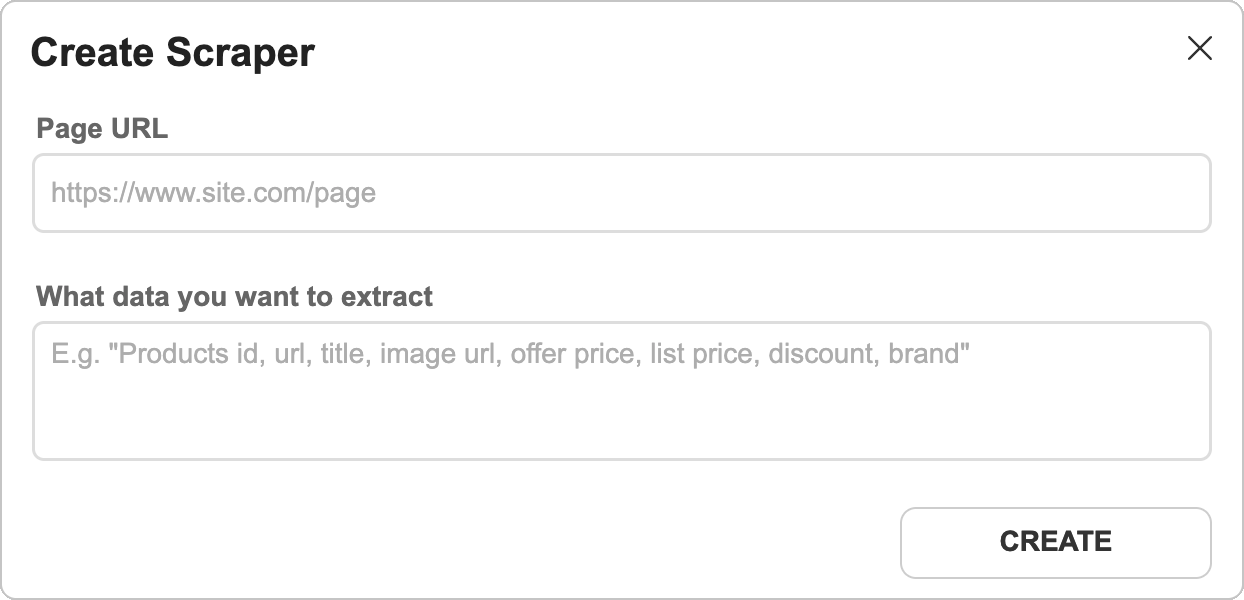Select the data extraction description box
The height and width of the screenshot is (600, 1244).
pyautogui.click(x=621, y=391)
